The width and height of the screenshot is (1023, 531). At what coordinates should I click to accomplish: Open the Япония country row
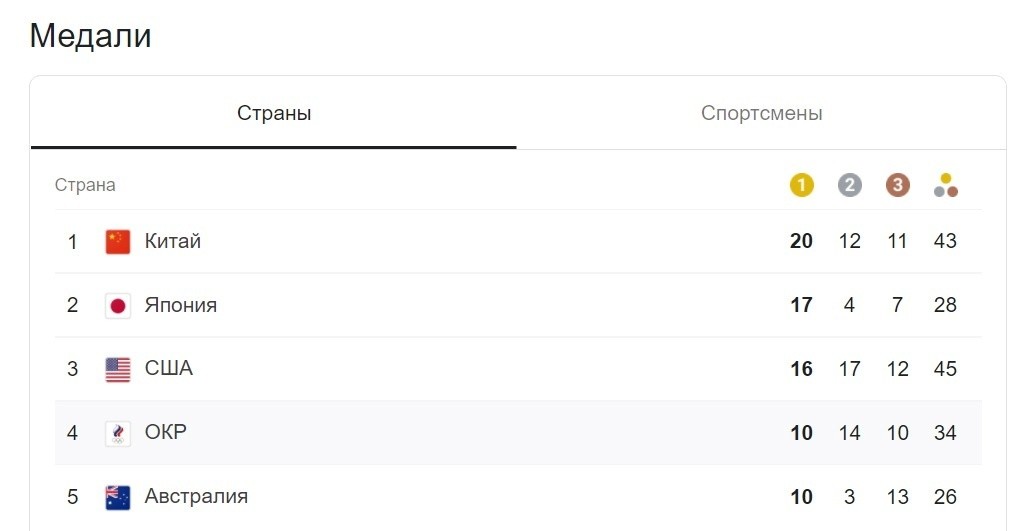(518, 305)
